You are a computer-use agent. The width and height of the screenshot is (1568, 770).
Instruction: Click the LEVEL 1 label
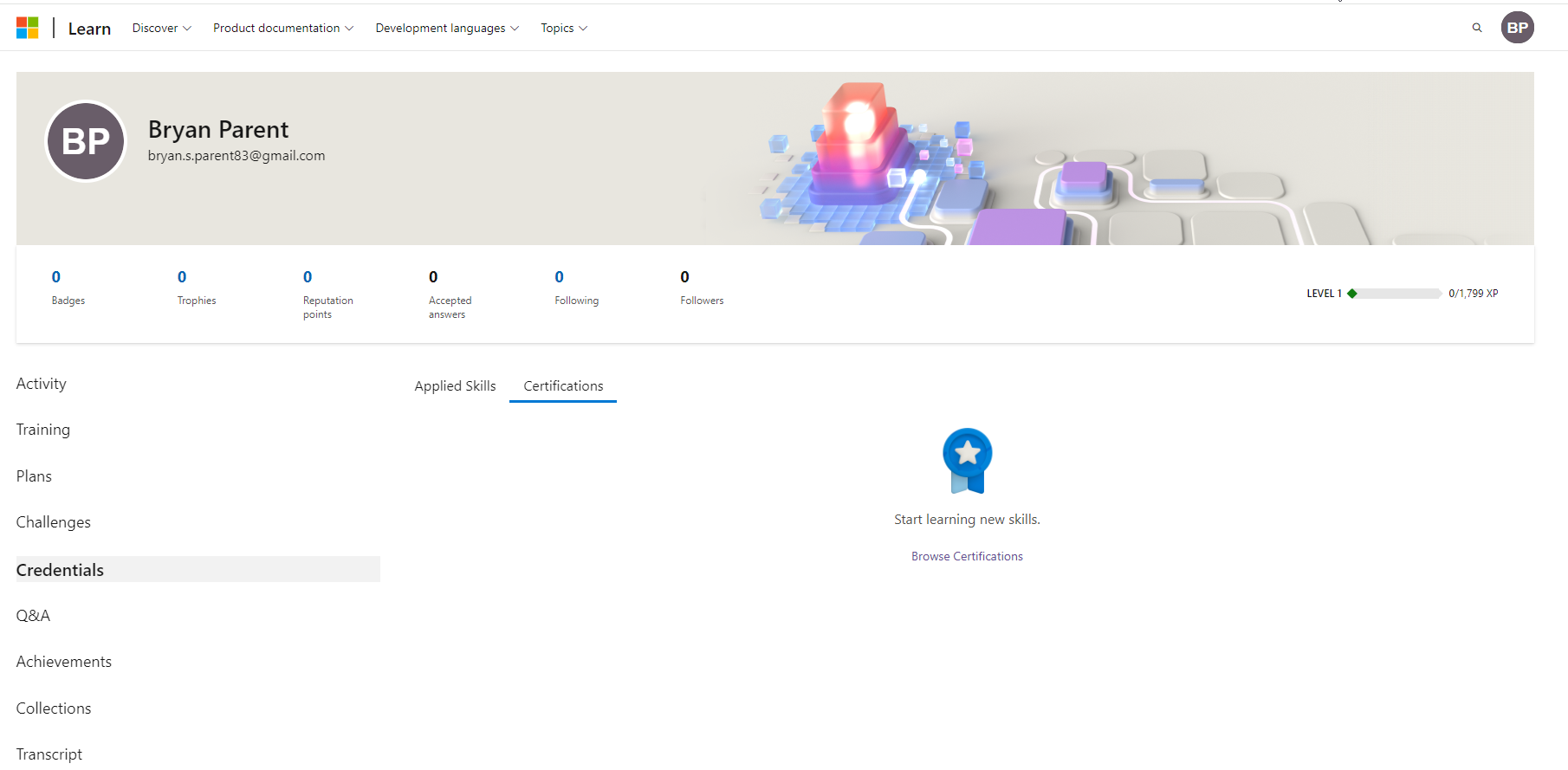coord(1324,294)
